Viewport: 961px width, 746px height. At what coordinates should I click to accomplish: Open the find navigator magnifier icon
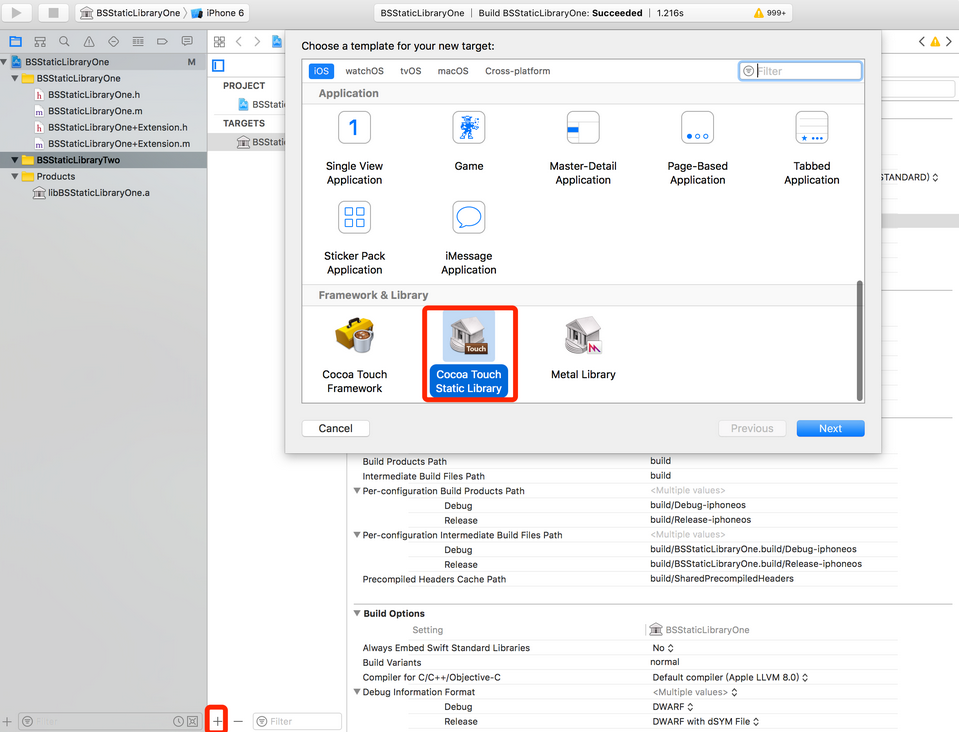tap(64, 42)
